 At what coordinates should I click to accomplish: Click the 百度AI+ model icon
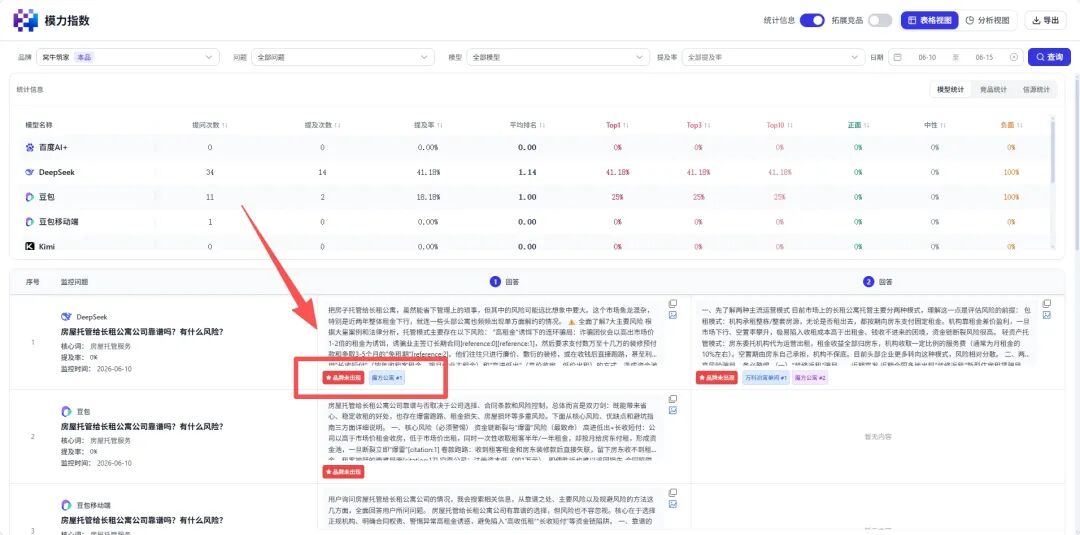30,147
